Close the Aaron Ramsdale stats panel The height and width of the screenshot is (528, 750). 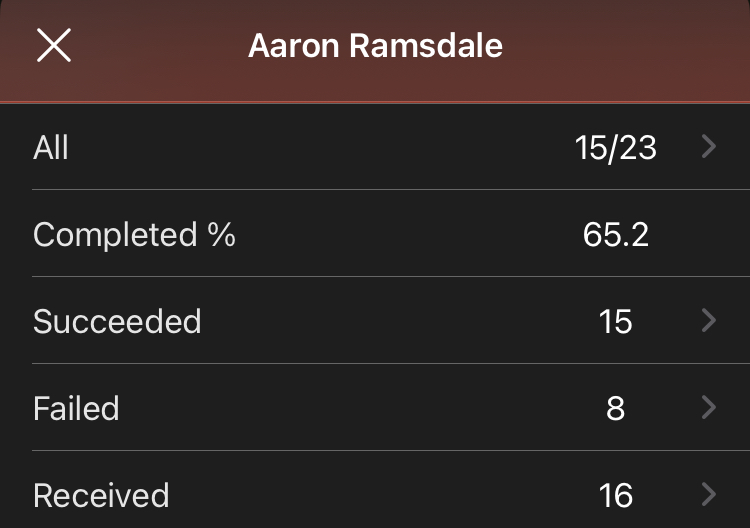coord(54,45)
